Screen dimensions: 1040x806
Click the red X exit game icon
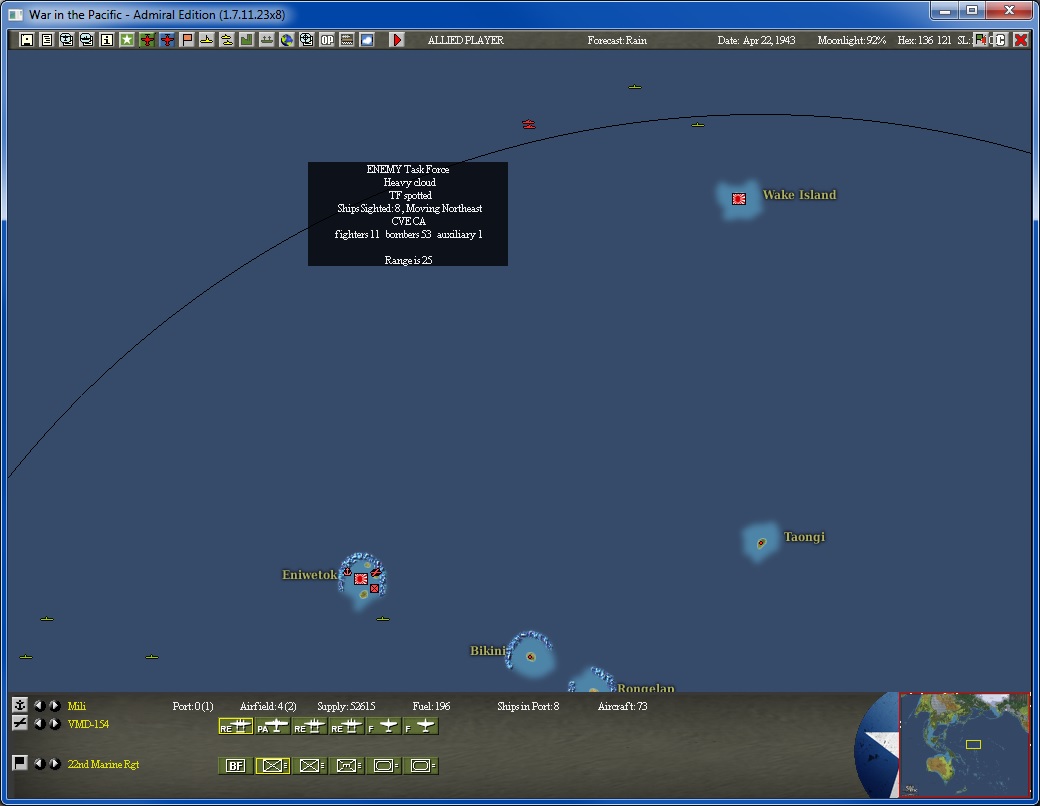coord(1021,40)
